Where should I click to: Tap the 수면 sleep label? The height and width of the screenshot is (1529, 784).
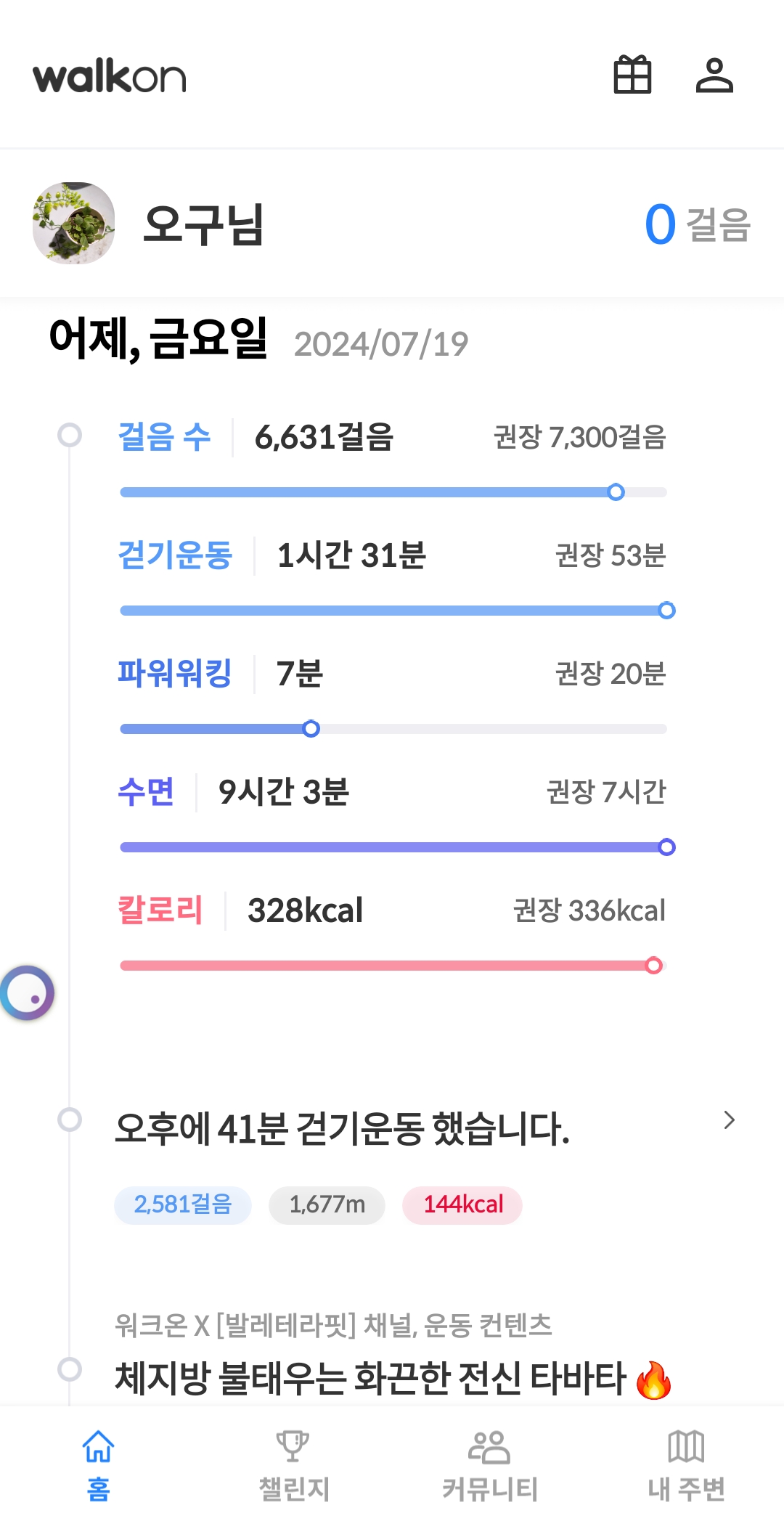click(146, 792)
